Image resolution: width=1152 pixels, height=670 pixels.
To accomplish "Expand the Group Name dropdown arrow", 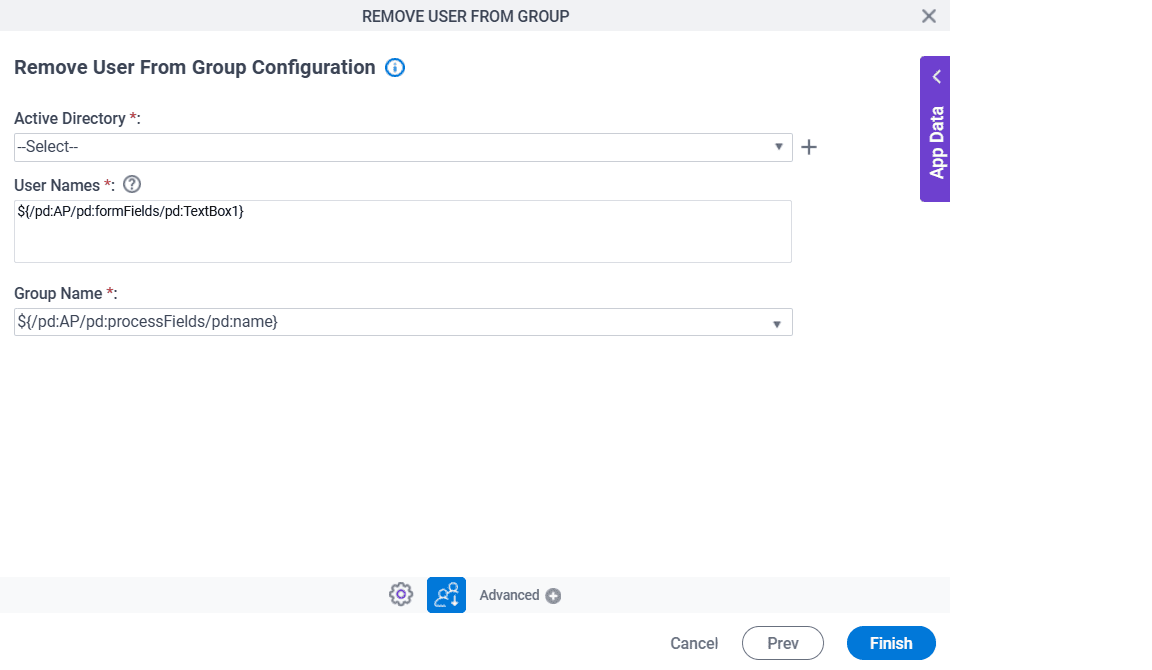I will tap(777, 323).
